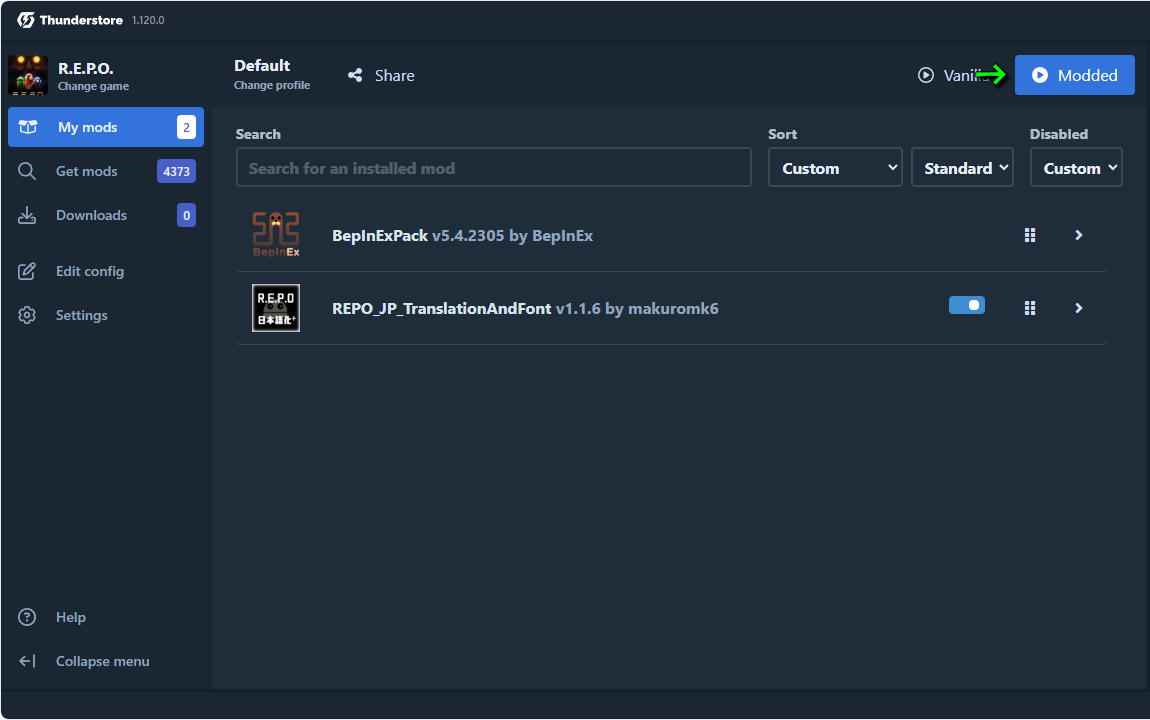Click the Edit config pencil icon
This screenshot has height=720, width=1150.
click(27, 271)
